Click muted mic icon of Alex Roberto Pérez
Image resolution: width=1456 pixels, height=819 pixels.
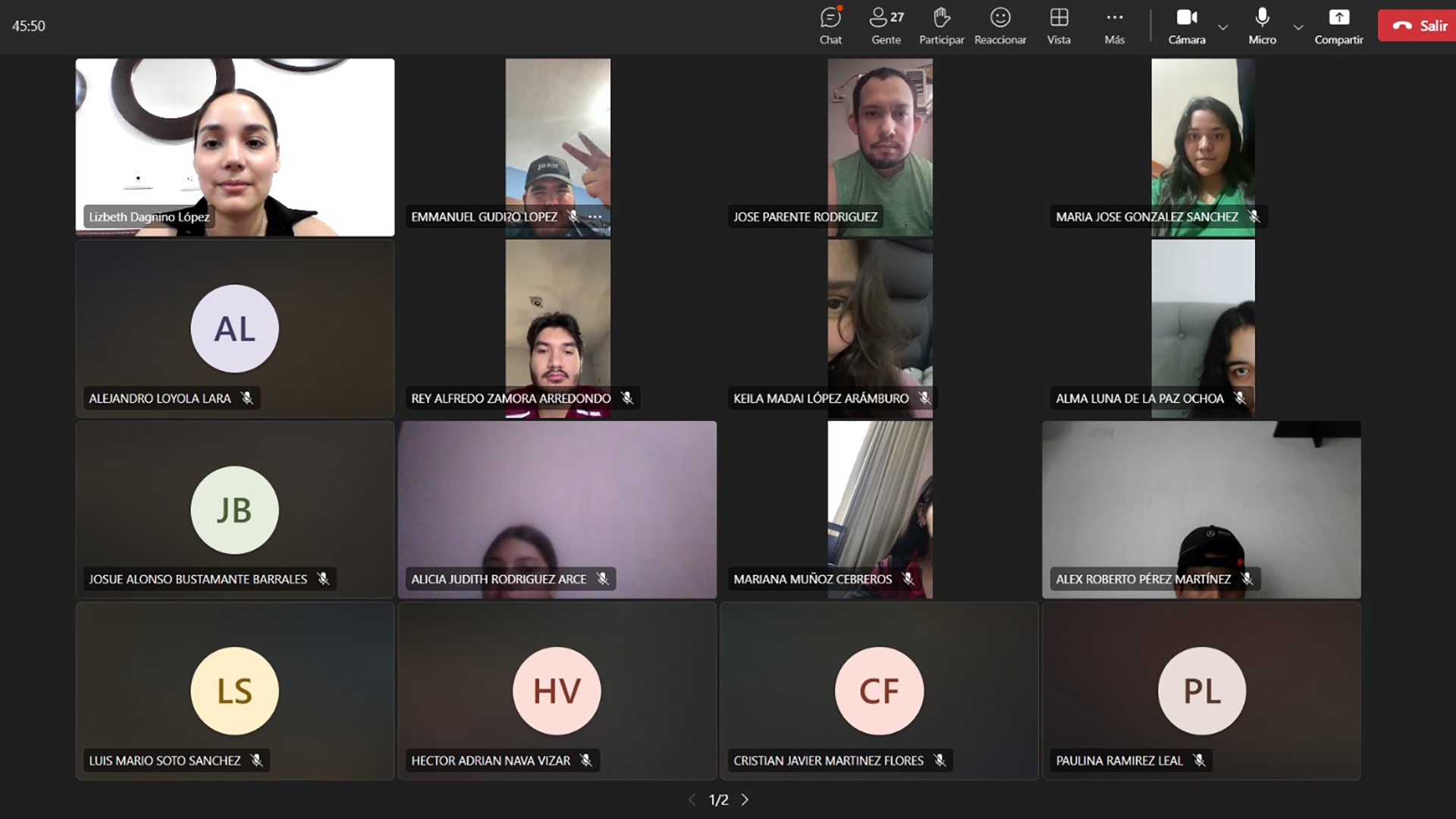click(1247, 579)
